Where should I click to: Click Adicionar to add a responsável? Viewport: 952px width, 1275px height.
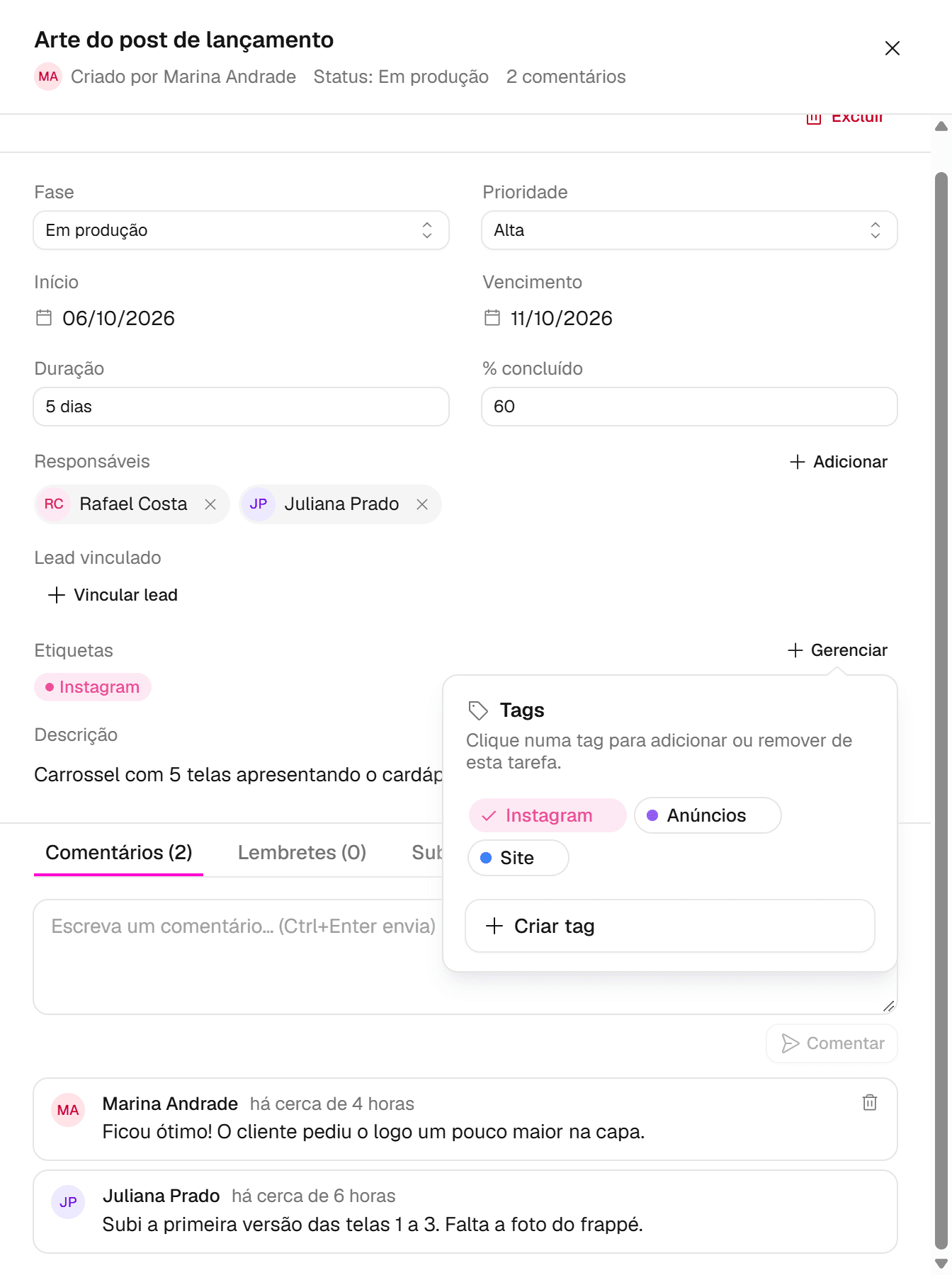click(838, 462)
